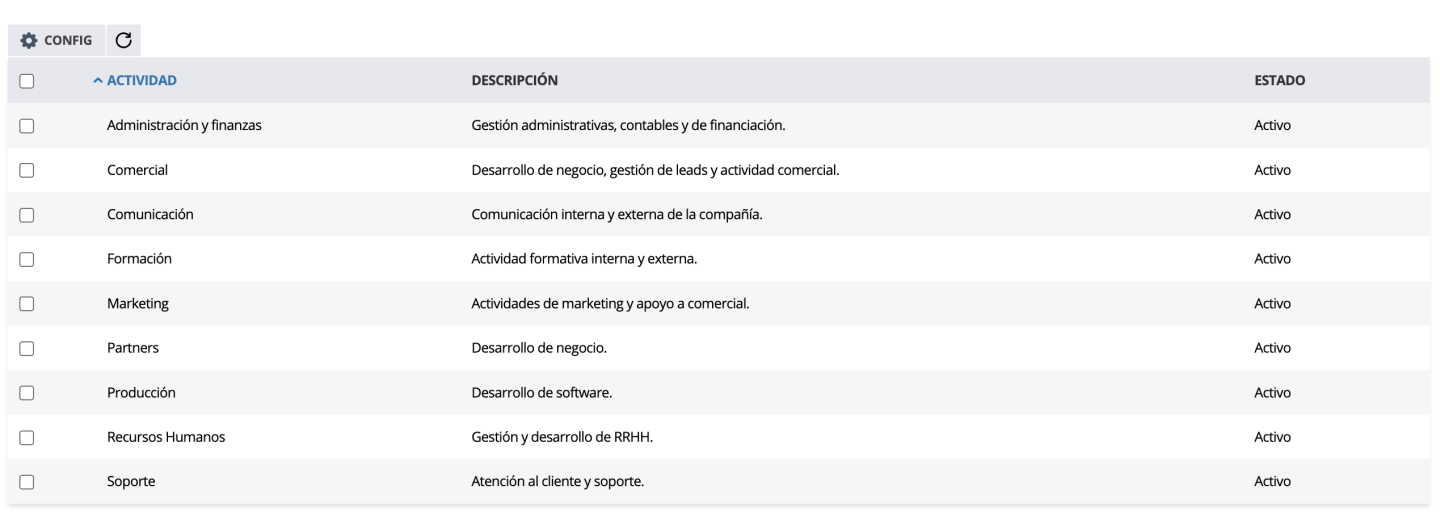
Task: Check the Administración y finanzas row checkbox
Action: pyautogui.click(x=27, y=126)
